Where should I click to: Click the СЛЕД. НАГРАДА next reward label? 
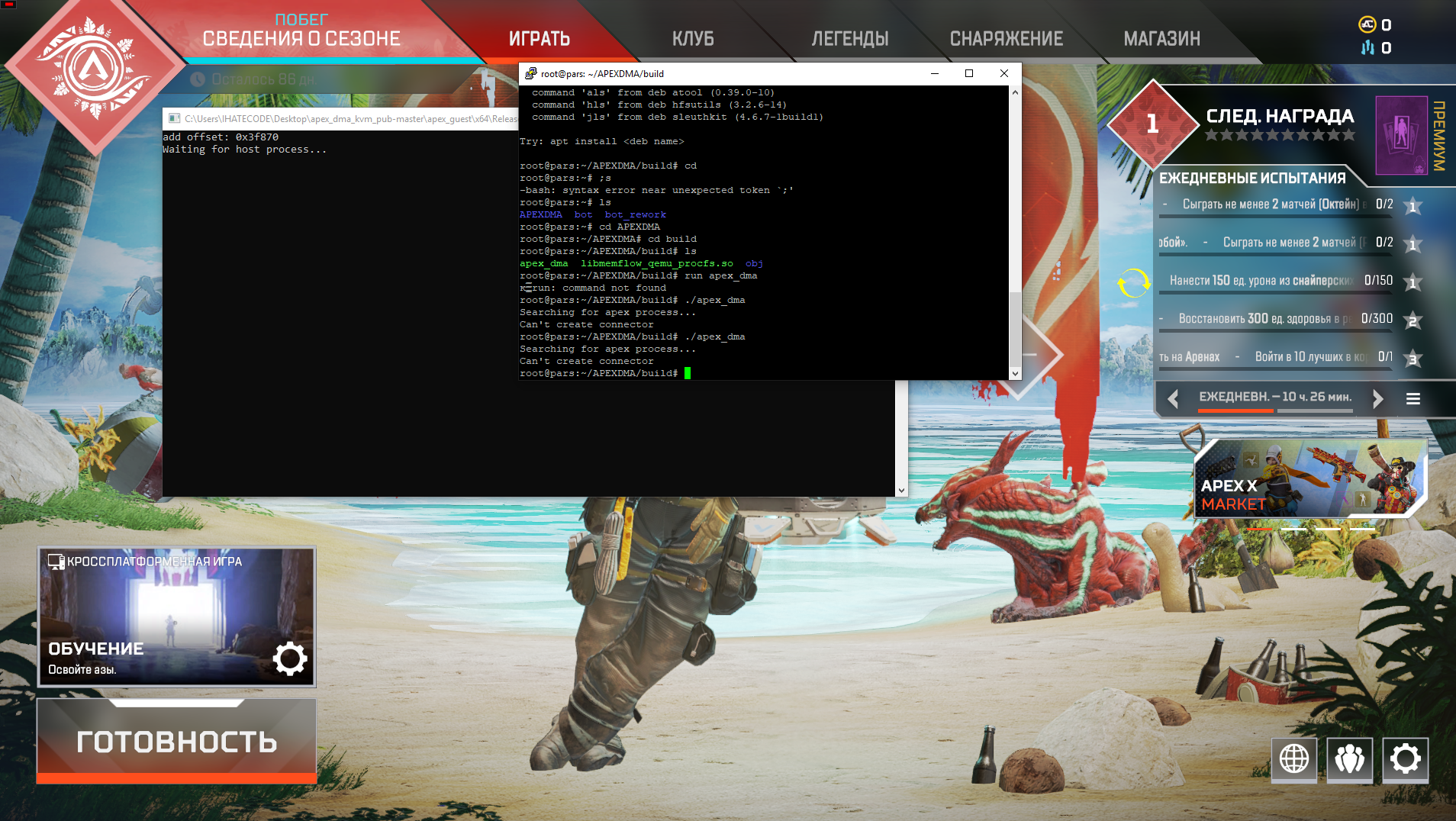click(1280, 116)
